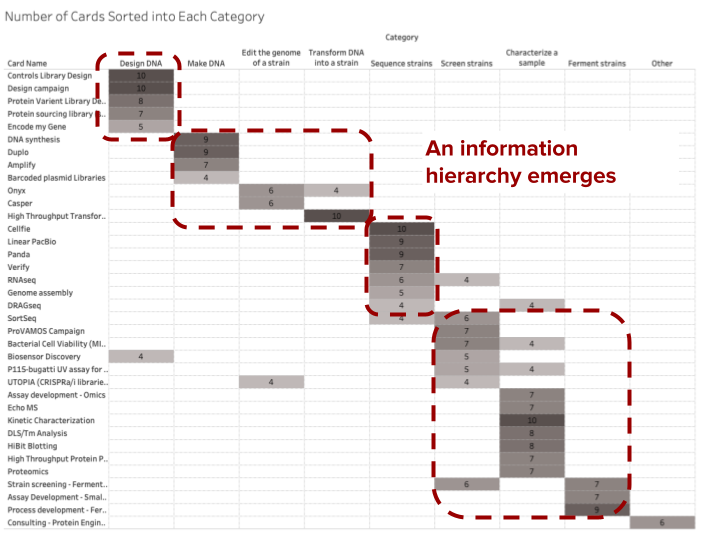Click Kinetic Characterization's 10 cell under Characterize a sample
Viewport: 701px width, 540px height.
(x=532, y=420)
